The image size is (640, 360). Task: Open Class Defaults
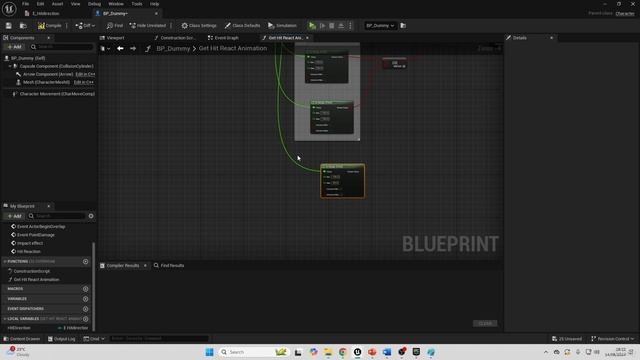[242, 26]
